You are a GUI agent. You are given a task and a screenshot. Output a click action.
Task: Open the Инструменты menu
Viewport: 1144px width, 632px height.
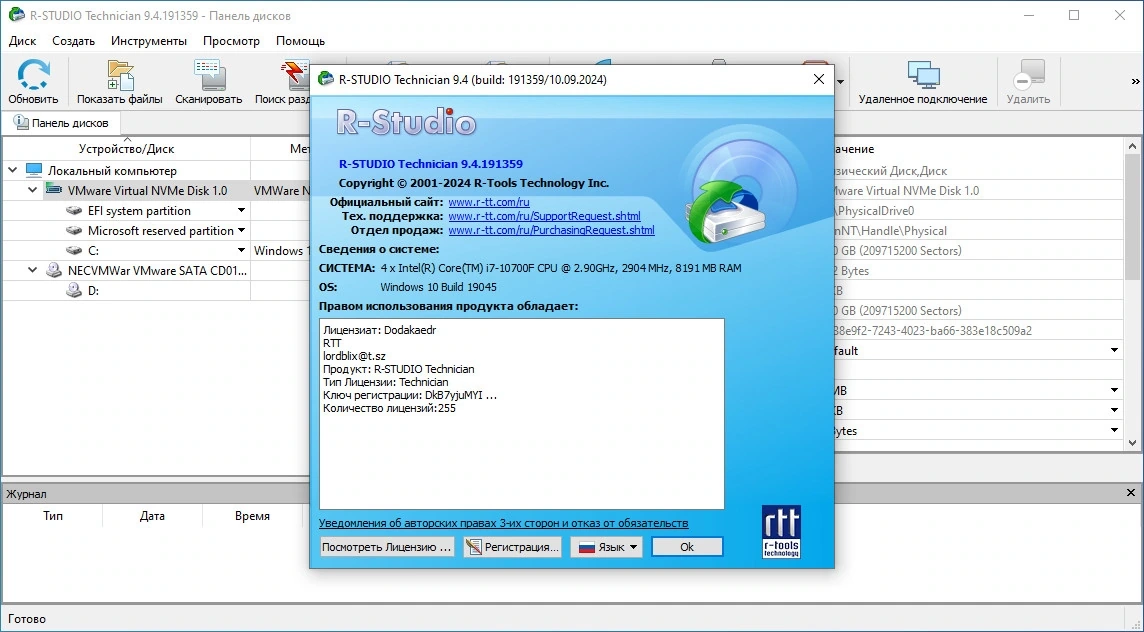[x=149, y=41]
